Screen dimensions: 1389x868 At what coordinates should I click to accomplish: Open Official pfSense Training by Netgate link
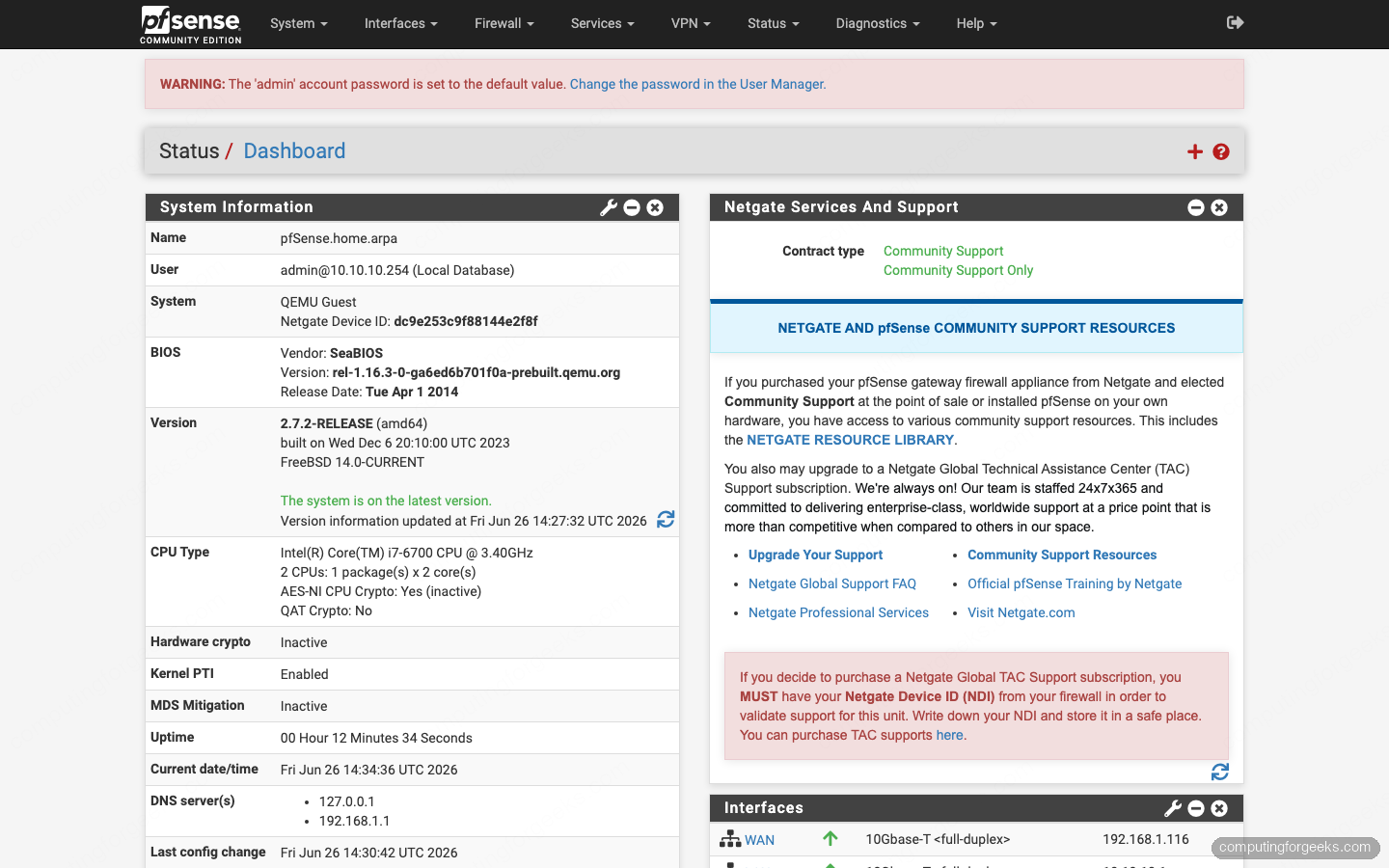1075,583
